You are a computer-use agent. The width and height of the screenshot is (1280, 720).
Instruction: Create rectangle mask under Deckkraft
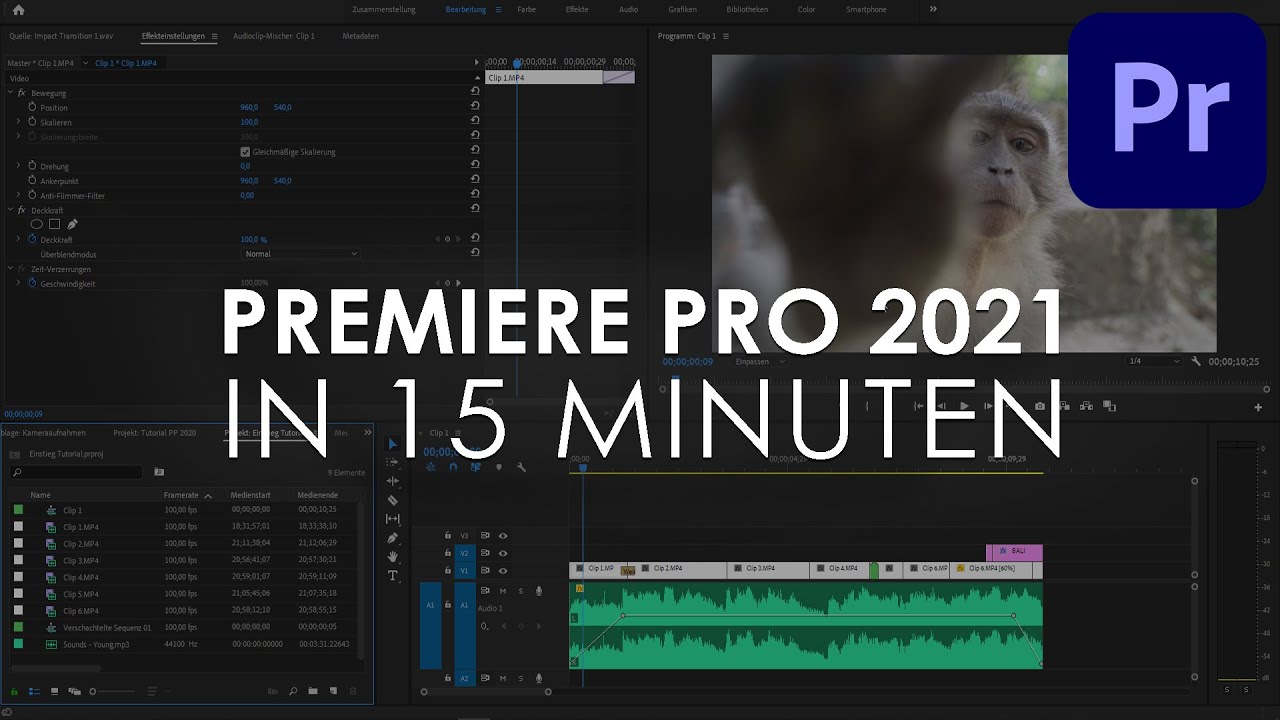point(54,224)
